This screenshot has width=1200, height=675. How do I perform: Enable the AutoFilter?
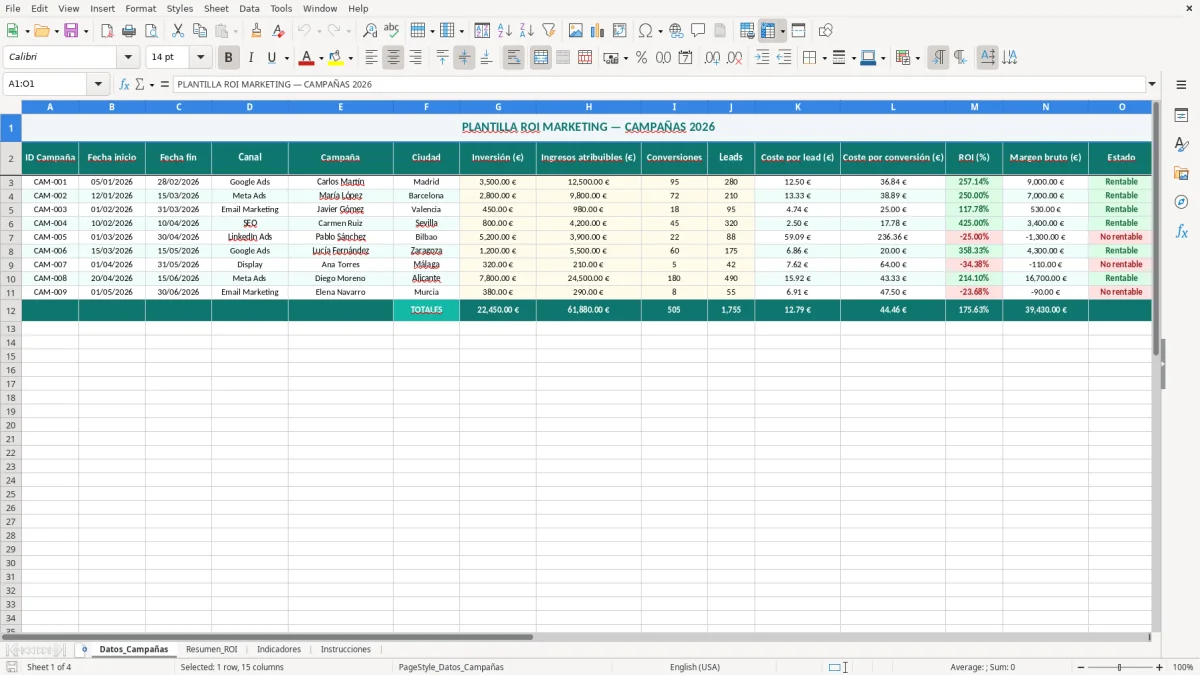coord(549,31)
